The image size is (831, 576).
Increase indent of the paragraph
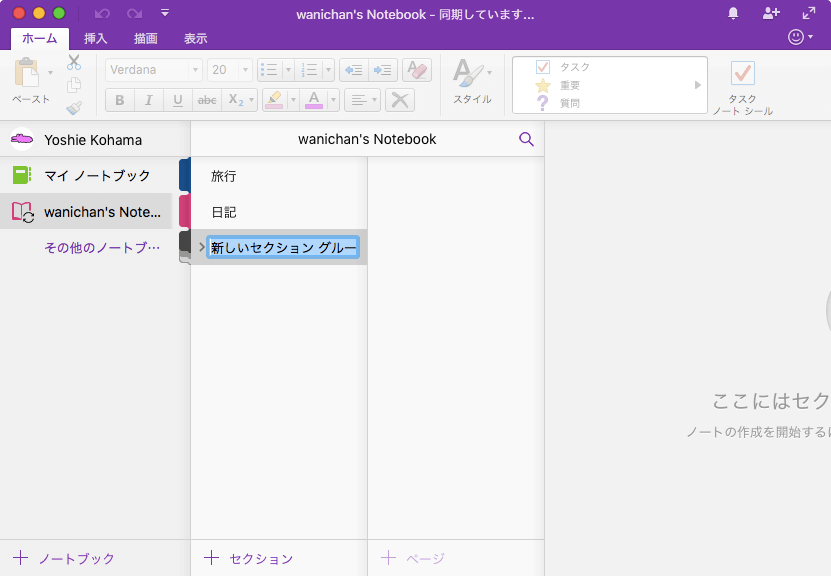click(x=383, y=70)
